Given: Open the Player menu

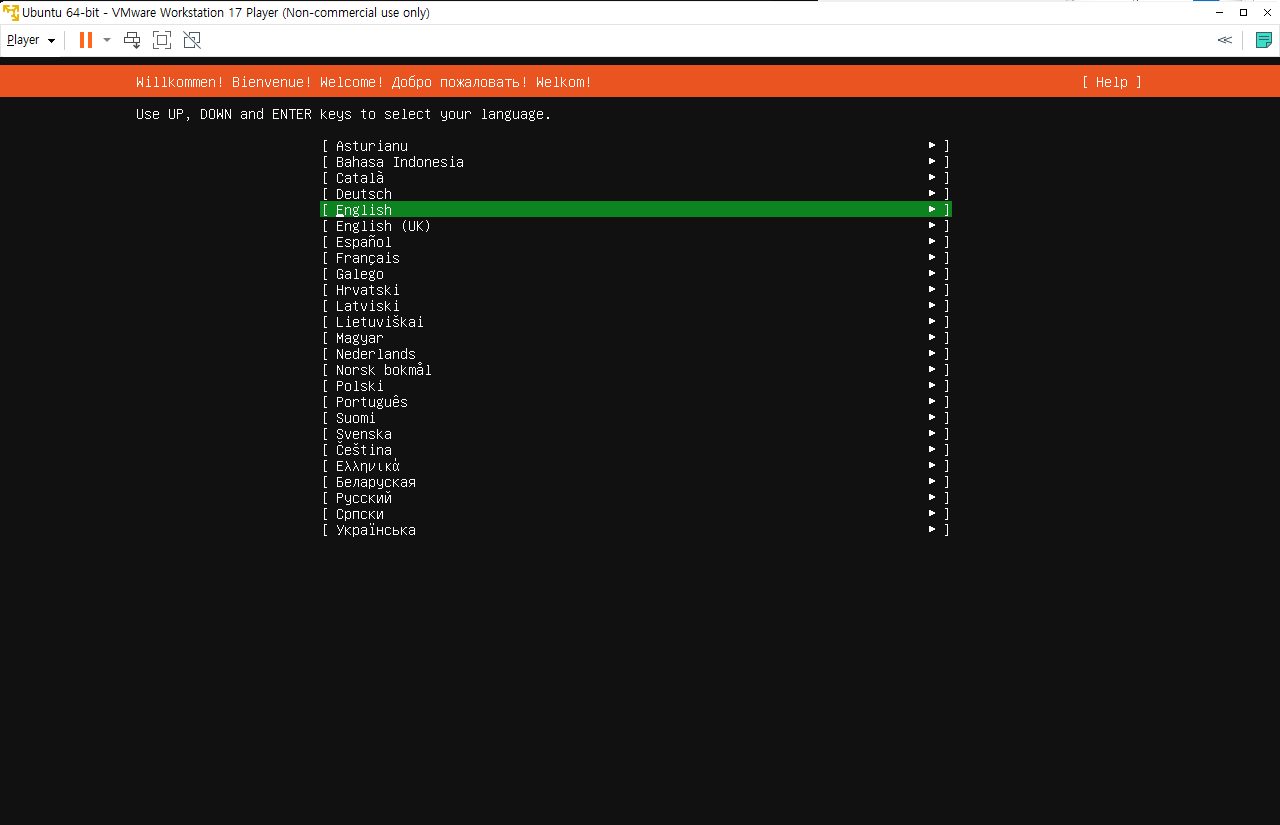Looking at the screenshot, I should [x=31, y=40].
